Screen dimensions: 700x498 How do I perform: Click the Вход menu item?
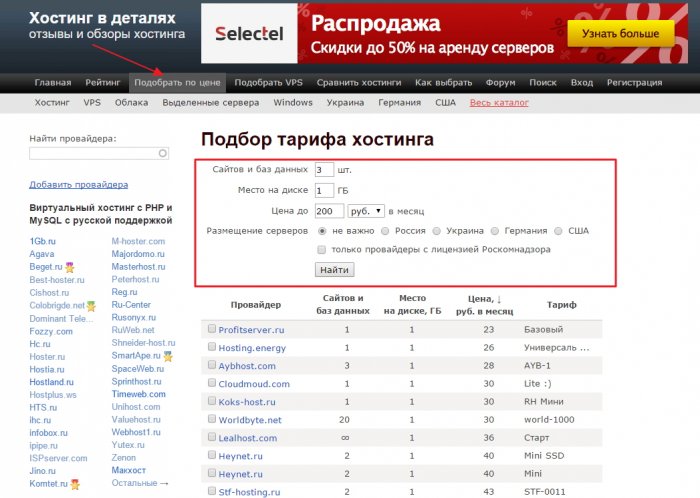[582, 83]
